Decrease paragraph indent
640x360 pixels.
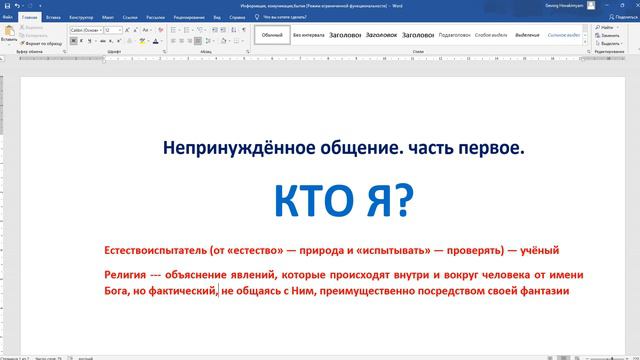215,30
